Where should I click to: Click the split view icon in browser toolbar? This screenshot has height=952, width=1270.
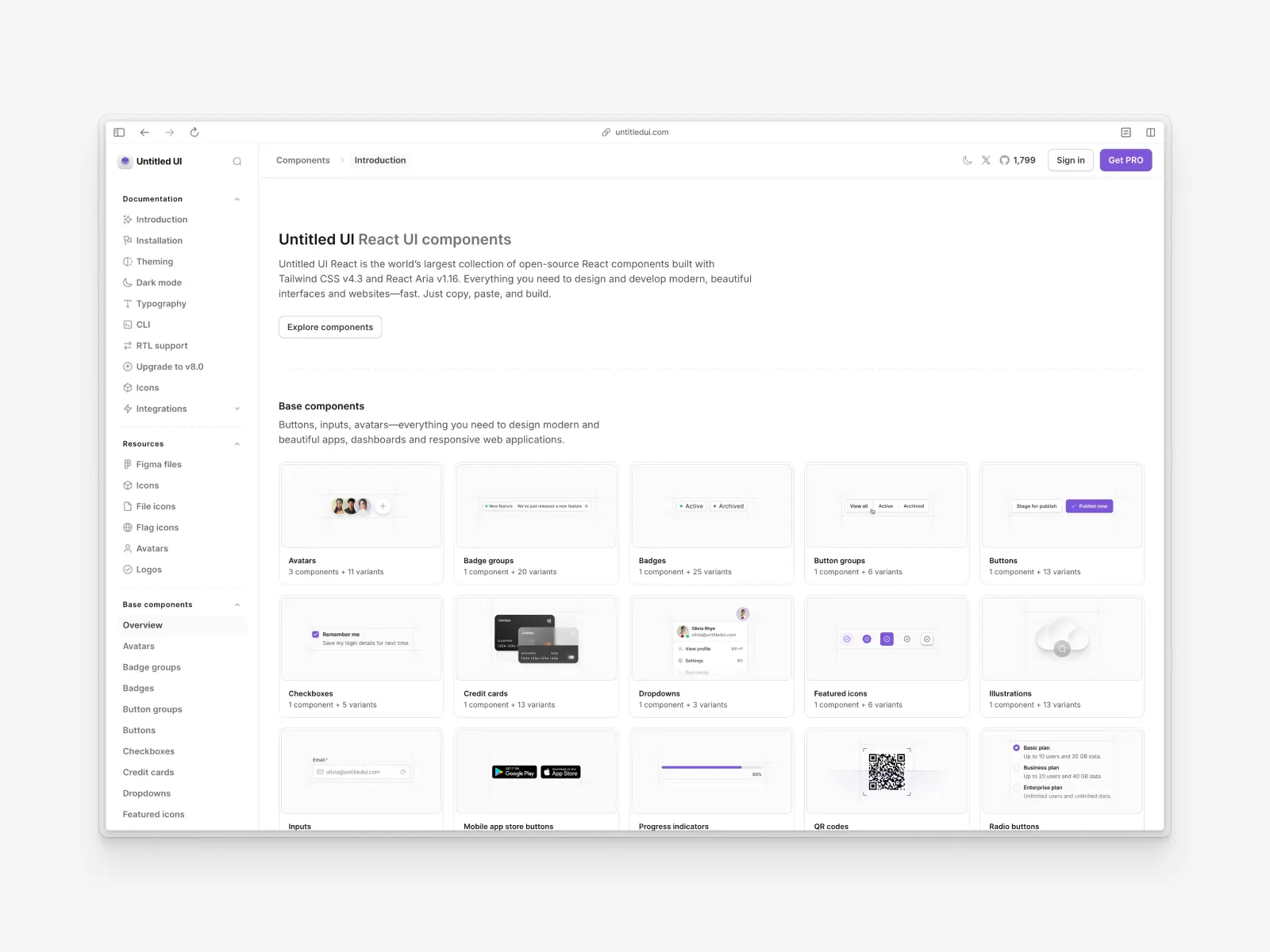(1150, 132)
